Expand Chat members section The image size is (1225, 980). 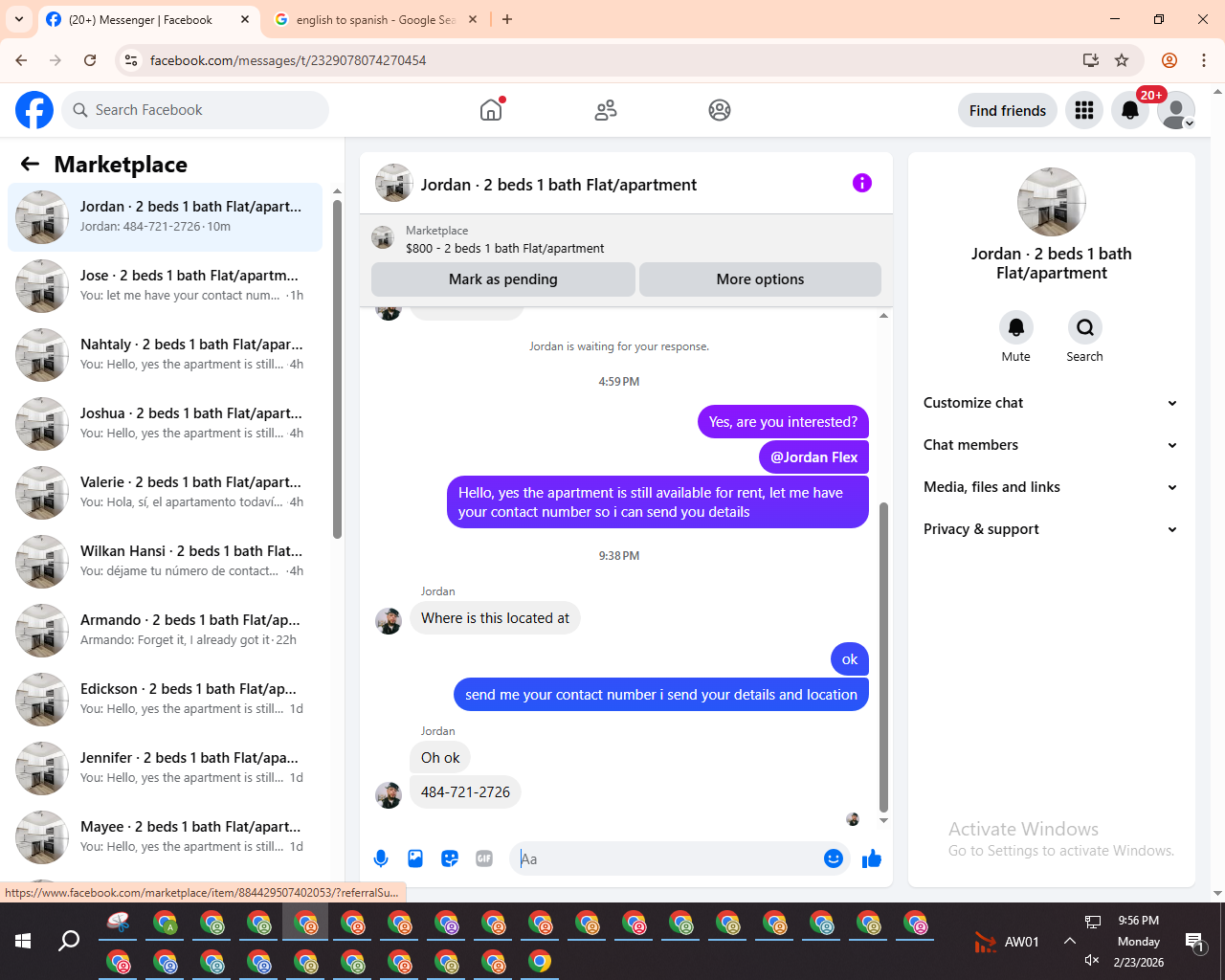[1051, 445]
